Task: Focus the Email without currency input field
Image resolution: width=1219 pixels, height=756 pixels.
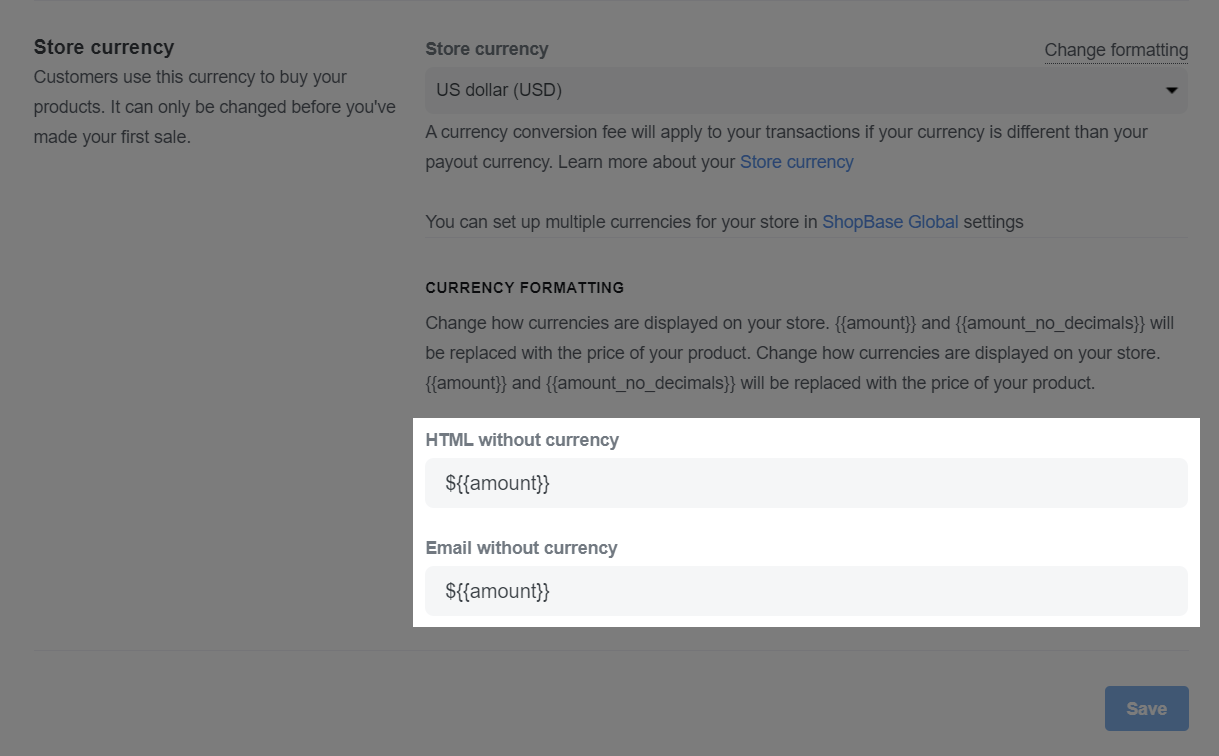Action: point(806,591)
